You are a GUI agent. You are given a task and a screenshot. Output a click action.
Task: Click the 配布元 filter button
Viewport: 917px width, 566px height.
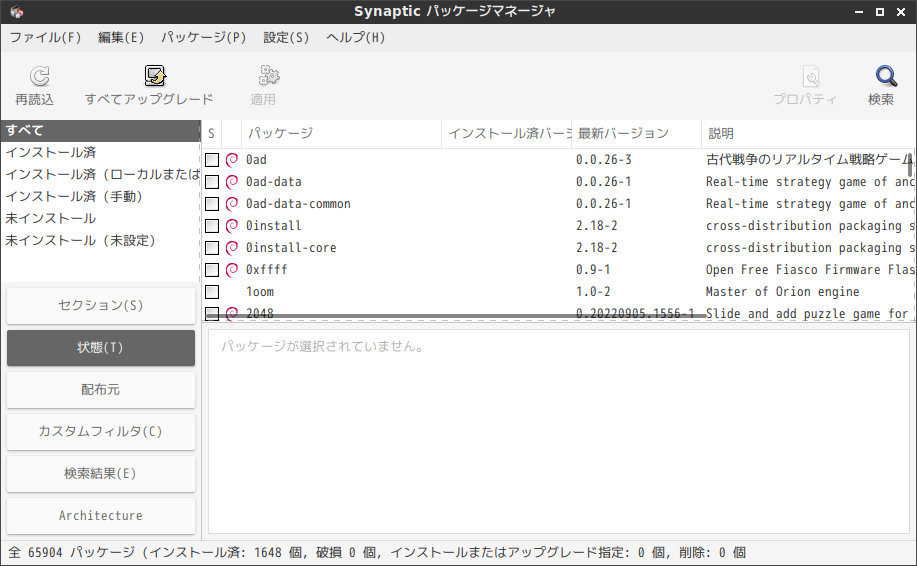tap(101, 389)
